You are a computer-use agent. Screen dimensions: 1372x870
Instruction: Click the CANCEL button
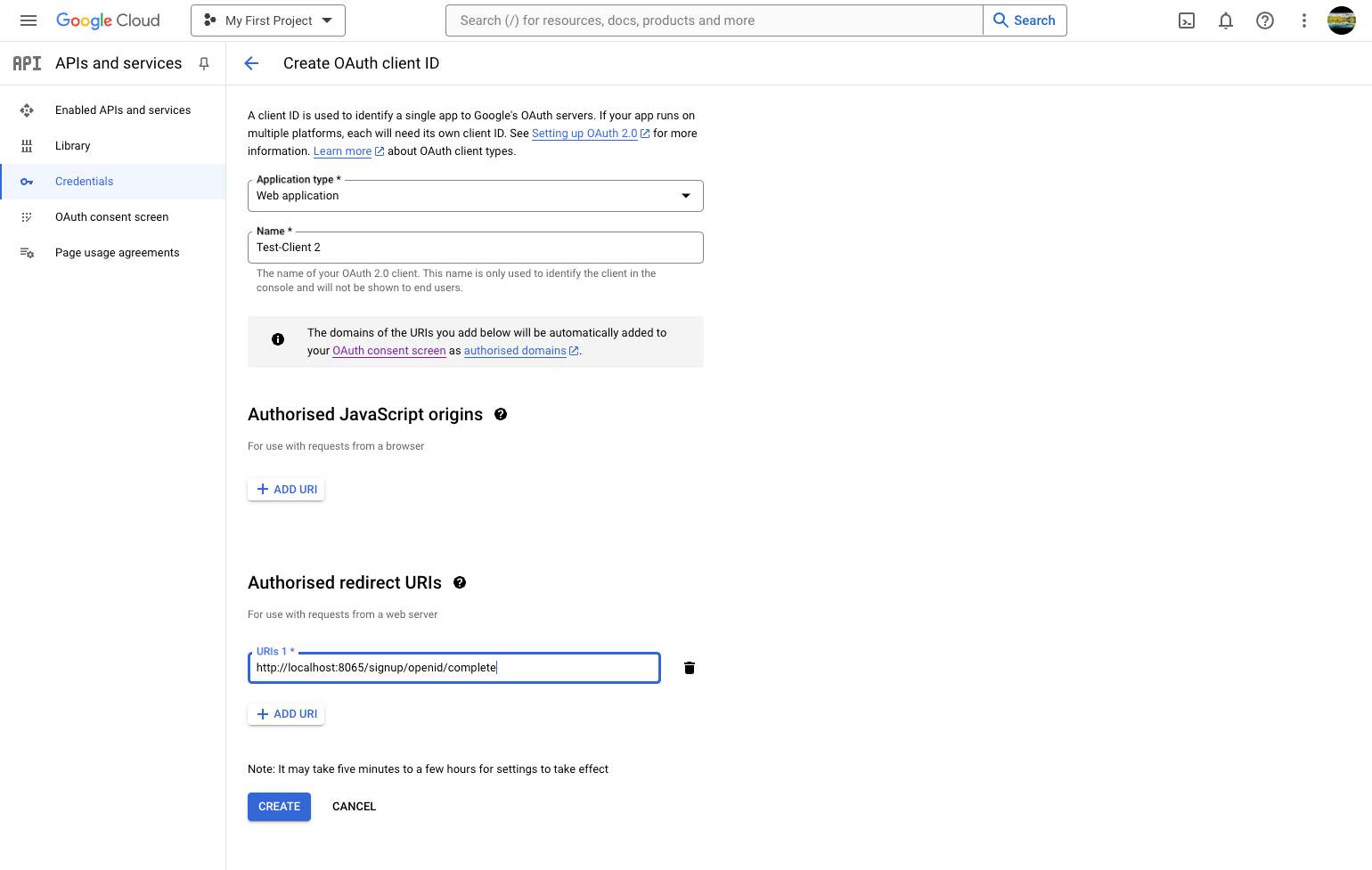[355, 807]
